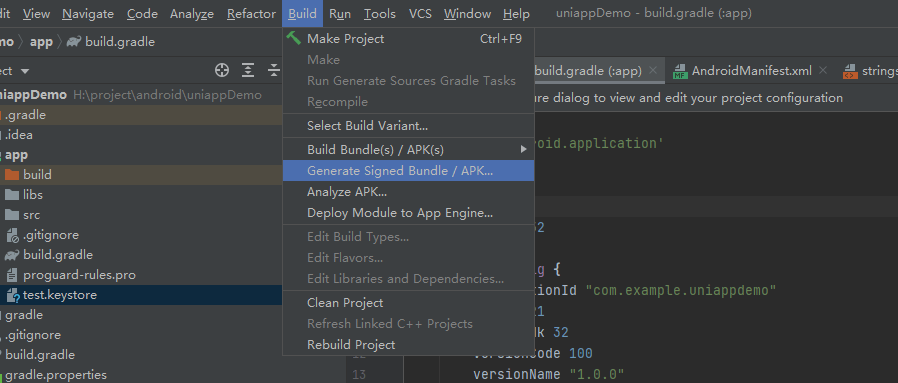Close the AndroidManifest.xml tab
The width and height of the screenshot is (898, 383).
(823, 70)
